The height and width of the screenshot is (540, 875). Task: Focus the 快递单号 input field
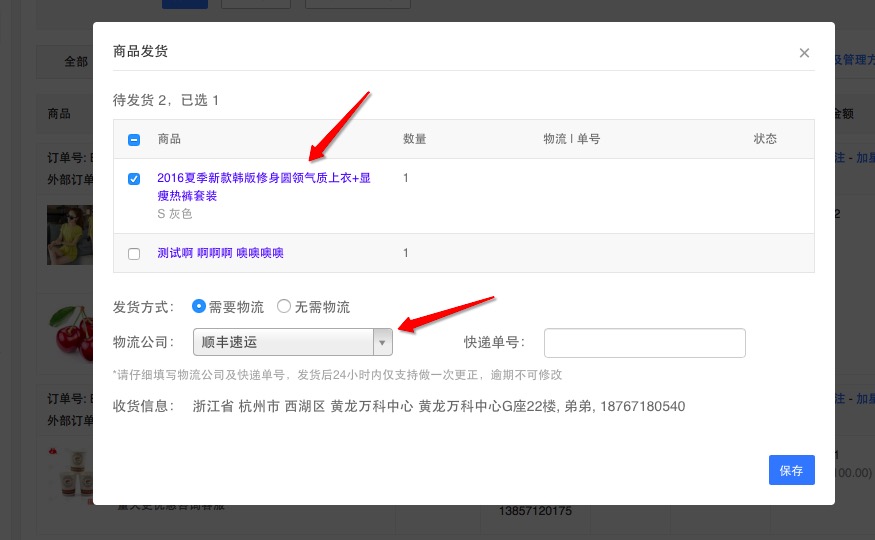(x=645, y=343)
